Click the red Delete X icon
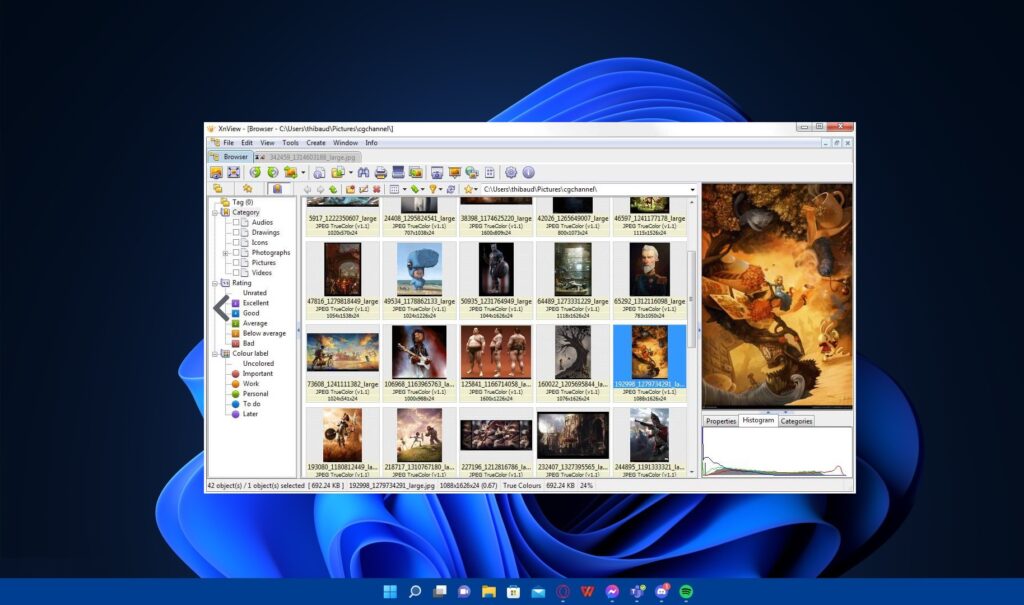The image size is (1024, 605). tap(376, 189)
